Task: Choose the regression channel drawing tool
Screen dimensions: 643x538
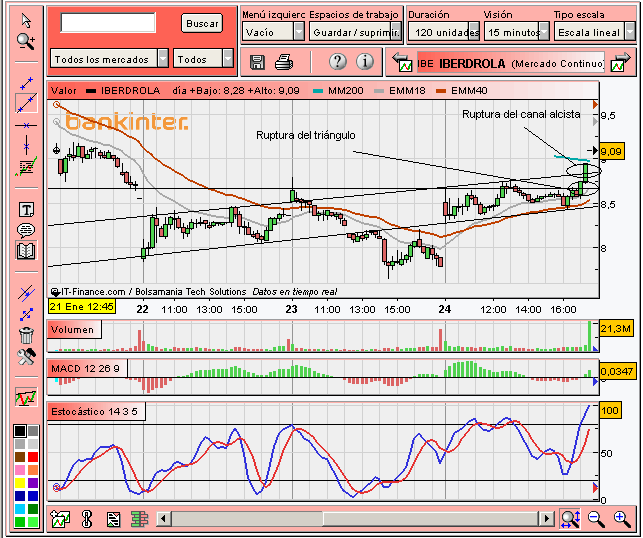Action: pos(26,166)
